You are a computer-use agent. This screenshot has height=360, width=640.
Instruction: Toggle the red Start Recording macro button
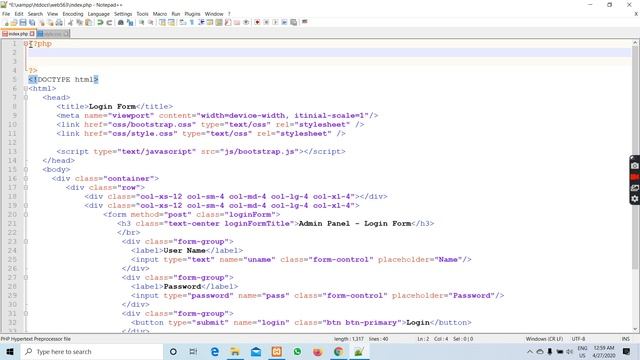(257, 22)
